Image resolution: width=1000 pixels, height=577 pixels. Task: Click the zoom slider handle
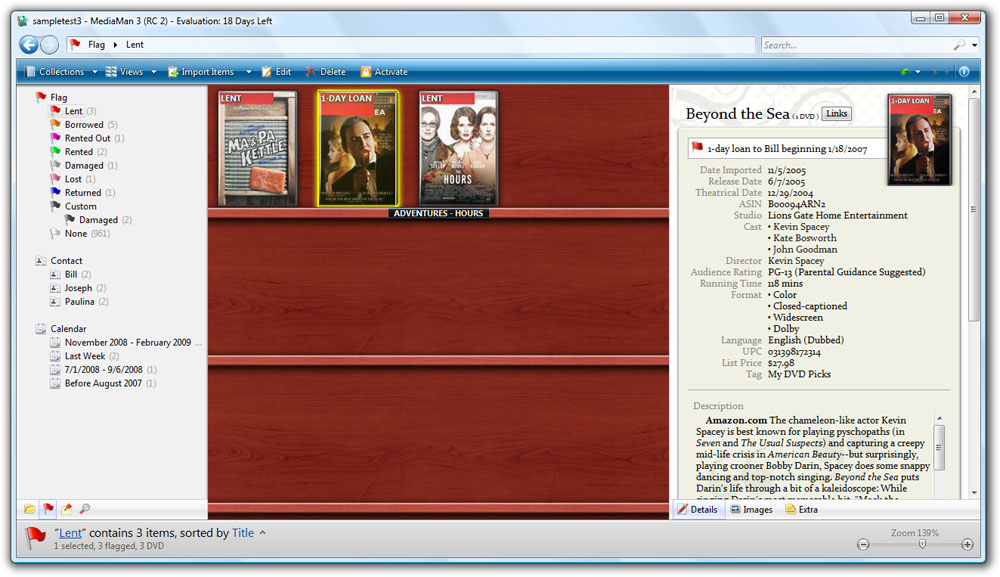tap(922, 544)
